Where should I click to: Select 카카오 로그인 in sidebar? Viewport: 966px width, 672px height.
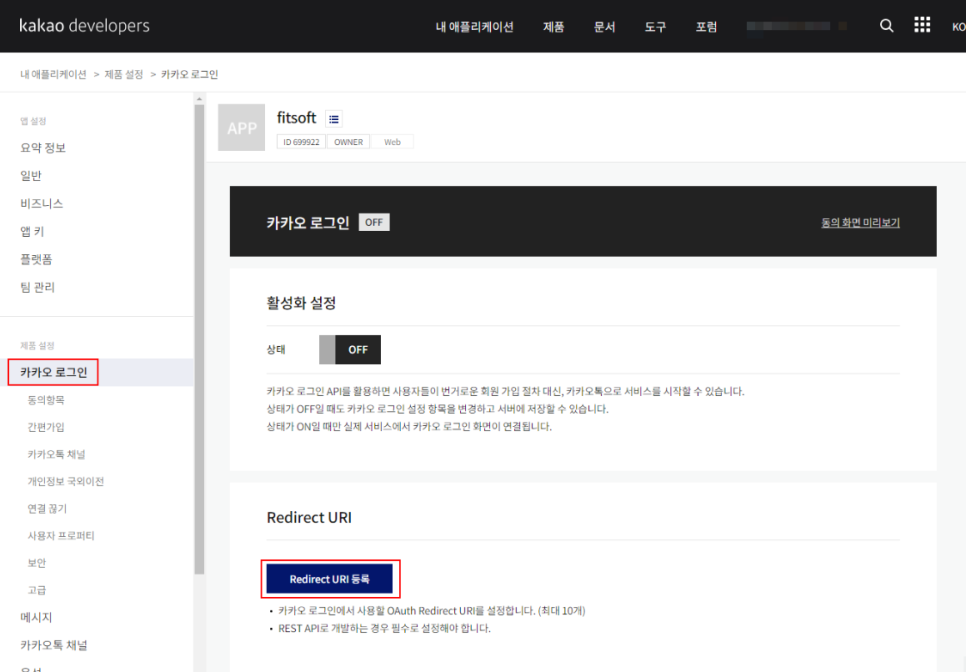coord(54,373)
